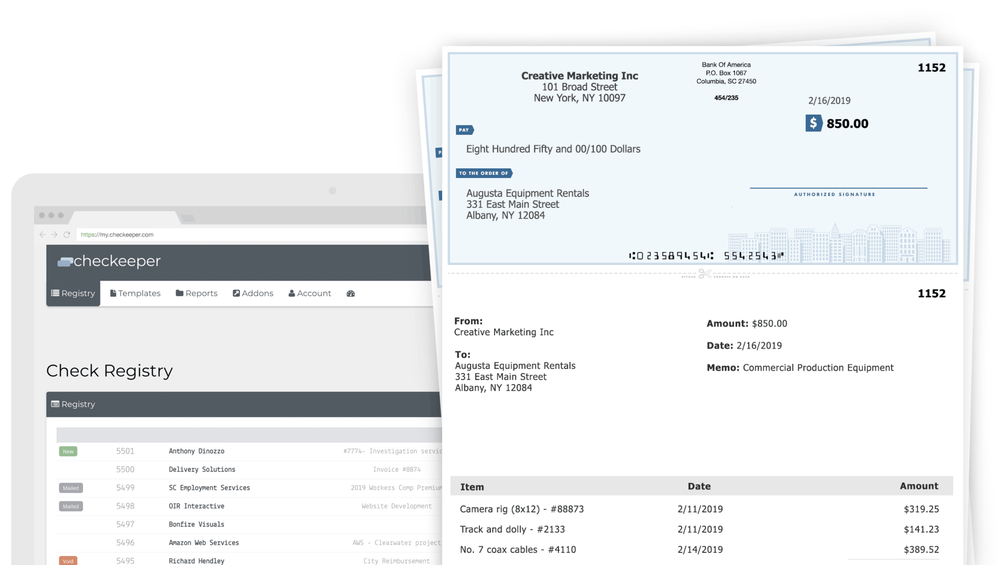This screenshot has width=1000, height=565.
Task: Select the Anthony Dinozzo registry row
Action: point(249,451)
